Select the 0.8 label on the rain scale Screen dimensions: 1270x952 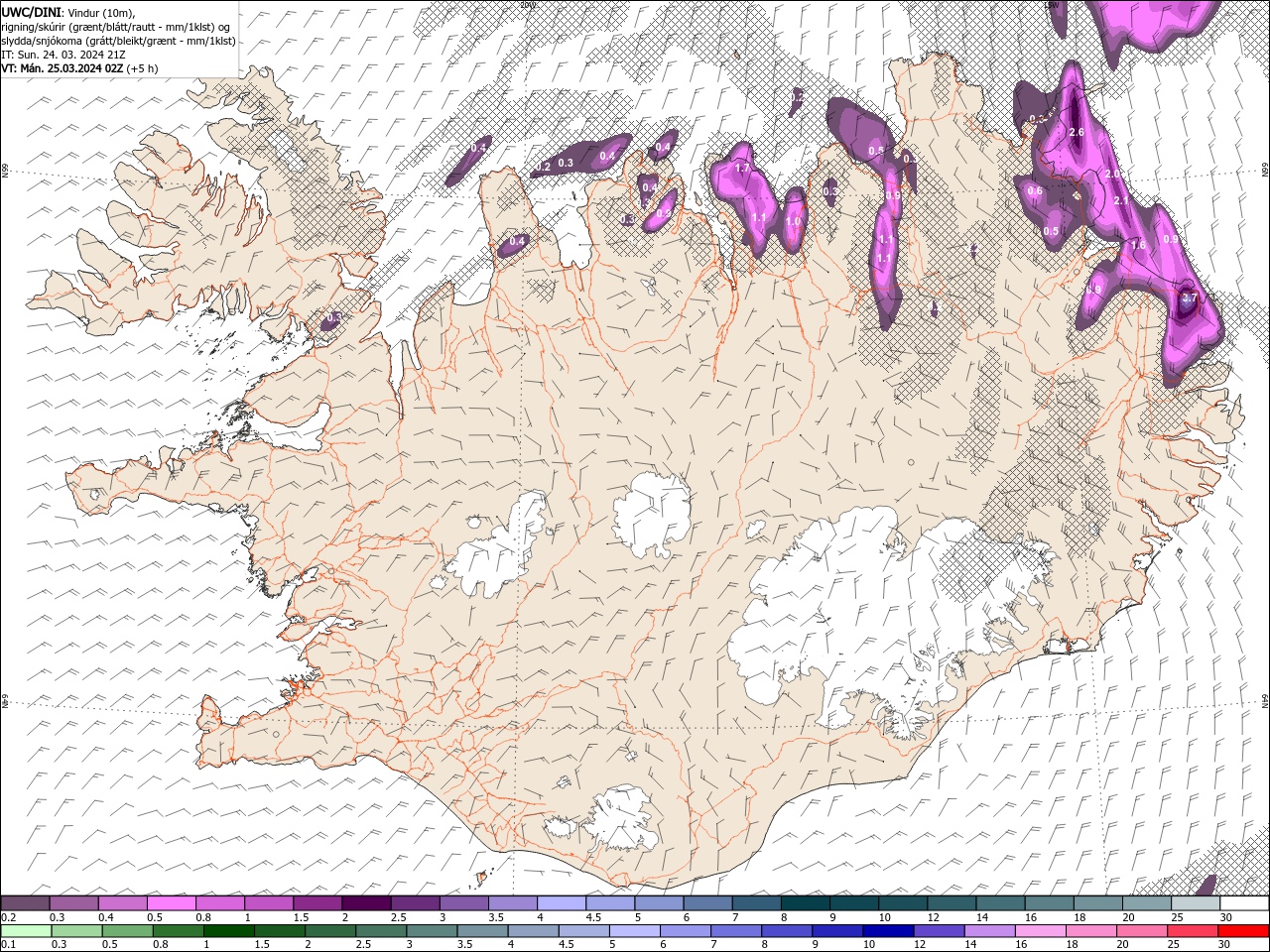[160, 945]
